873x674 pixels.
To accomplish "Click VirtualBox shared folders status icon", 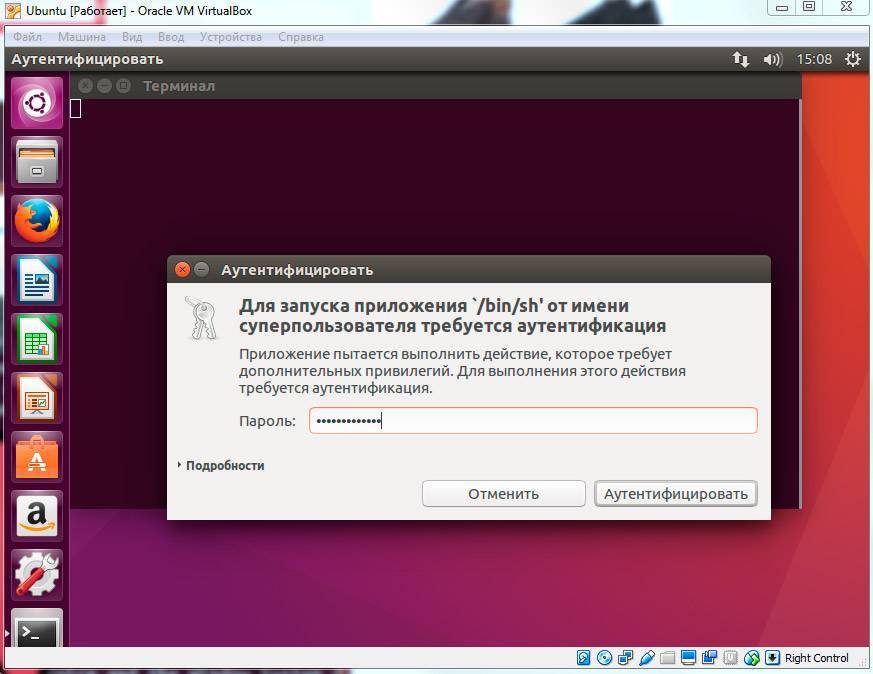I will [668, 658].
